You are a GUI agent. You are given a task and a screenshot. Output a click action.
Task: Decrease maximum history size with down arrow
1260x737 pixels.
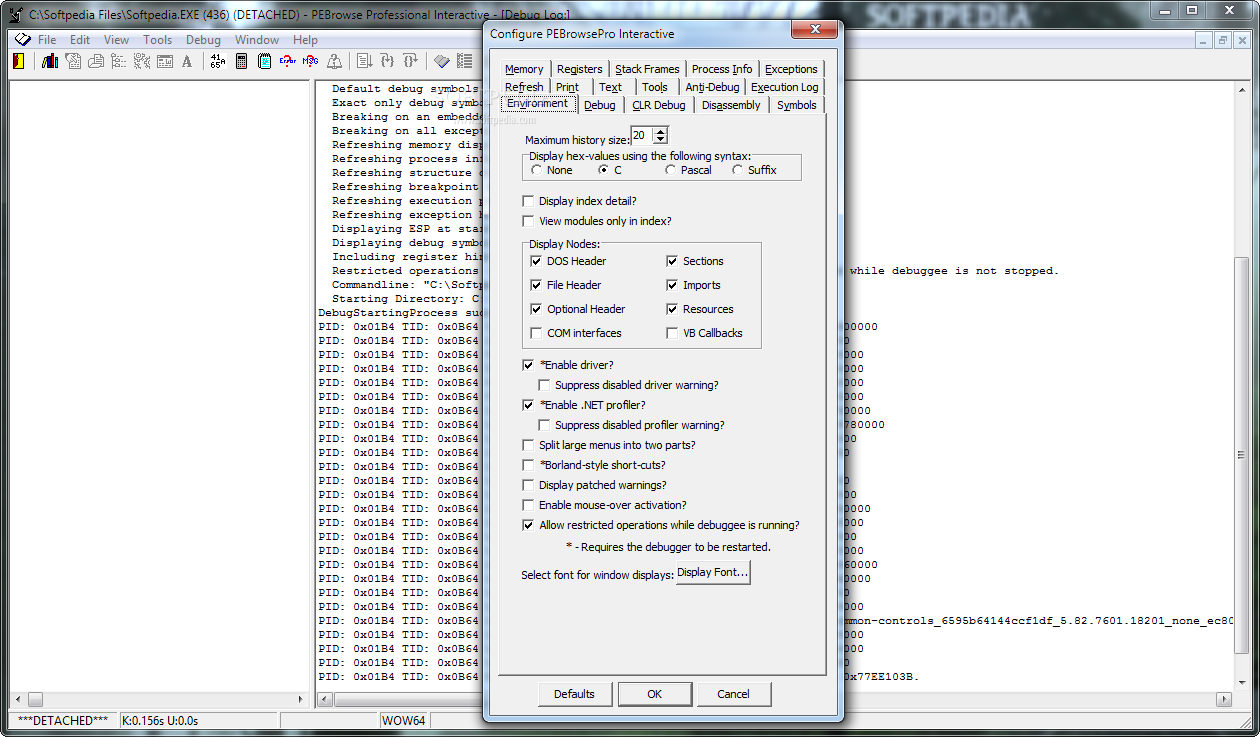click(660, 139)
